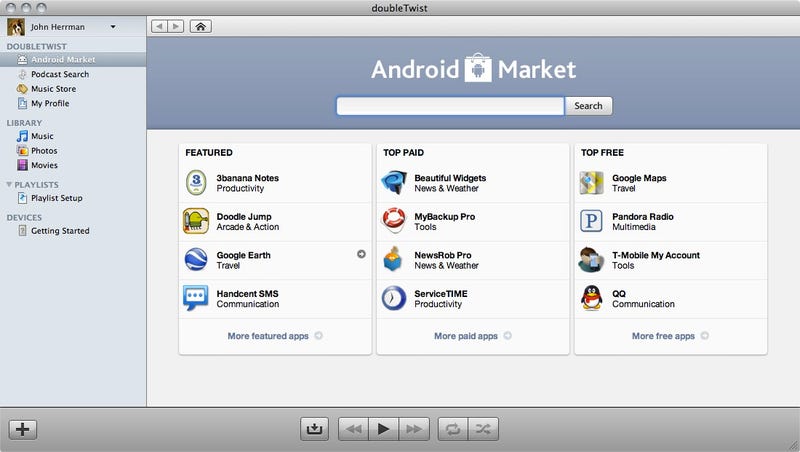Go back with the left arrow button
This screenshot has height=452, width=800.
point(159,27)
